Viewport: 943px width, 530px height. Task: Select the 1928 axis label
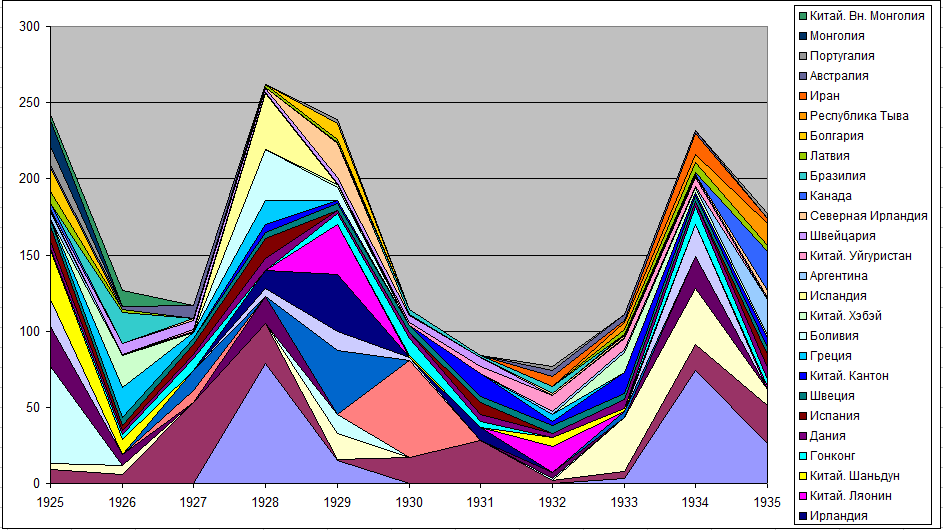pyautogui.click(x=265, y=502)
